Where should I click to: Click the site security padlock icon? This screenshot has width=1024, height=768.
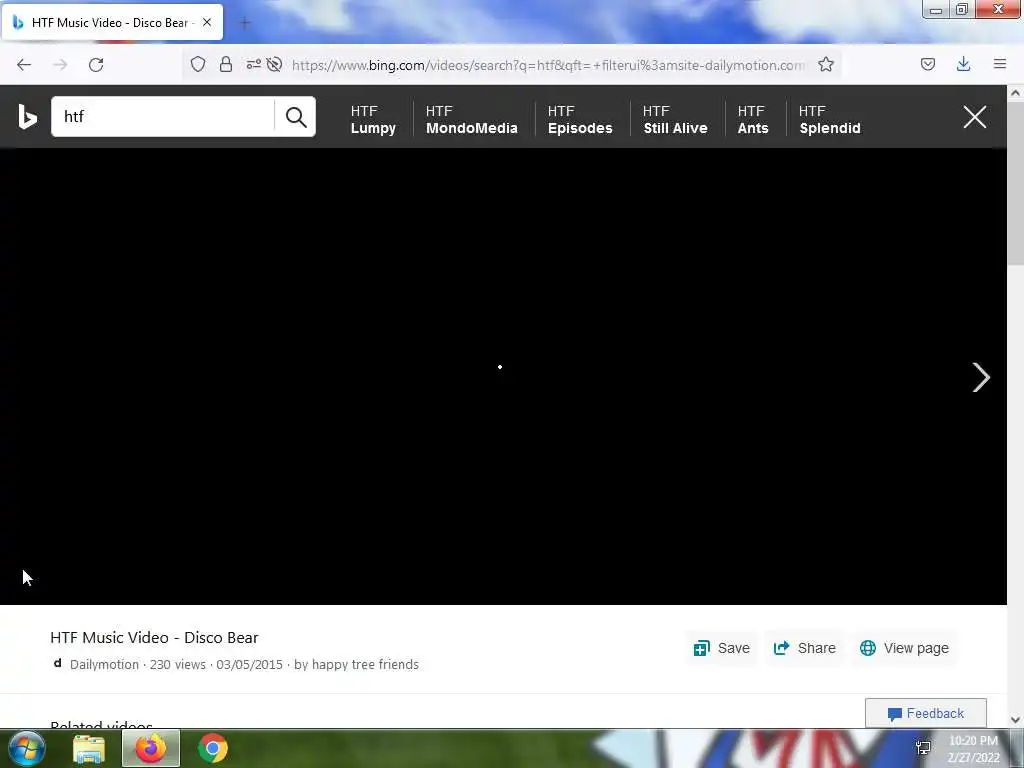[226, 64]
